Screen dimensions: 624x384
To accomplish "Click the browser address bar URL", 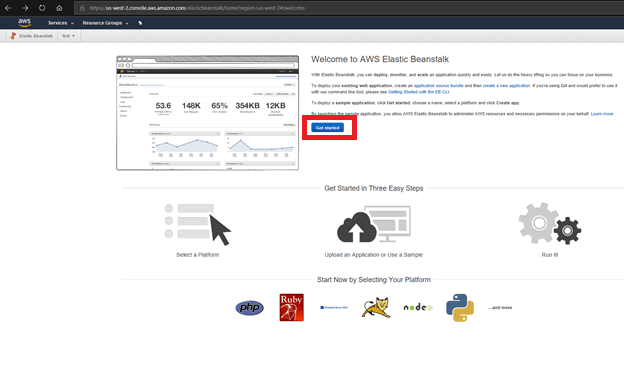I will 197,8.
